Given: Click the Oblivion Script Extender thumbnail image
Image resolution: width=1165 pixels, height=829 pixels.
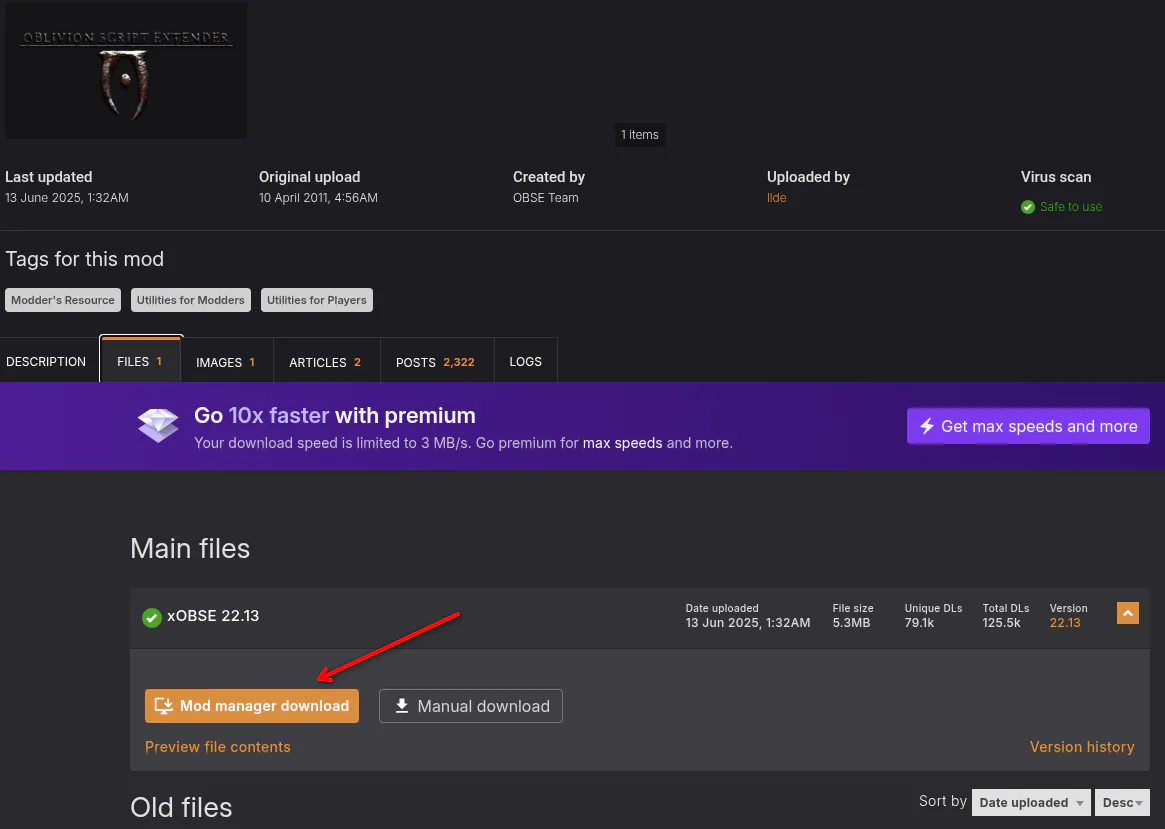Looking at the screenshot, I should coord(126,69).
